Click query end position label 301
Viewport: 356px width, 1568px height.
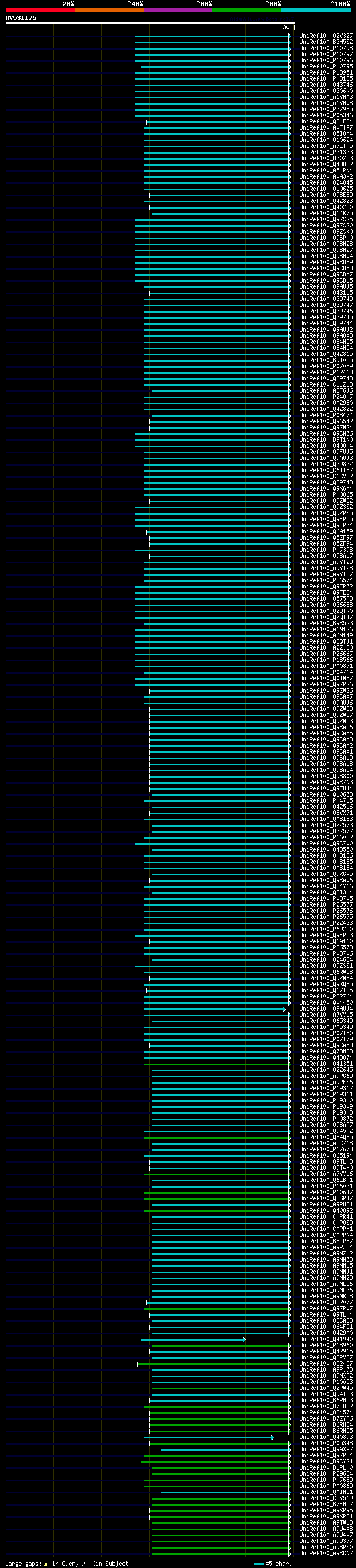(287, 27)
